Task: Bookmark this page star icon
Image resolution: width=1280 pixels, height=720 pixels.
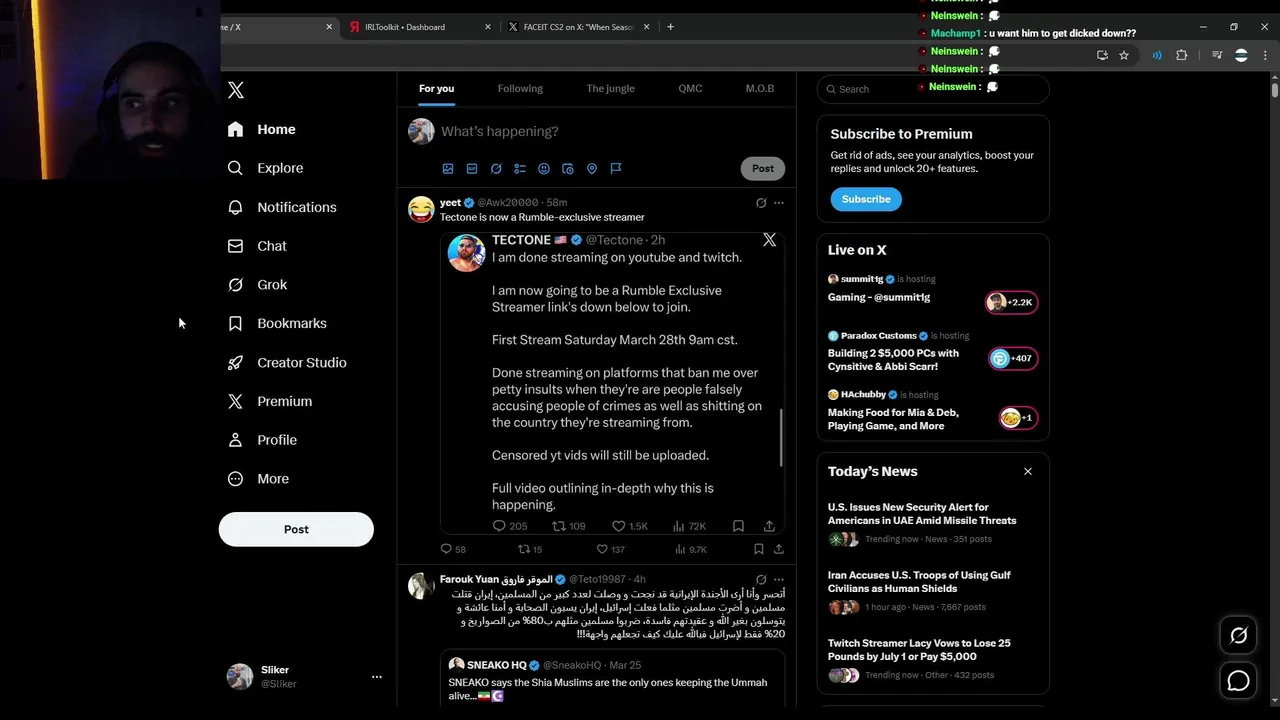Action: coord(1124,56)
